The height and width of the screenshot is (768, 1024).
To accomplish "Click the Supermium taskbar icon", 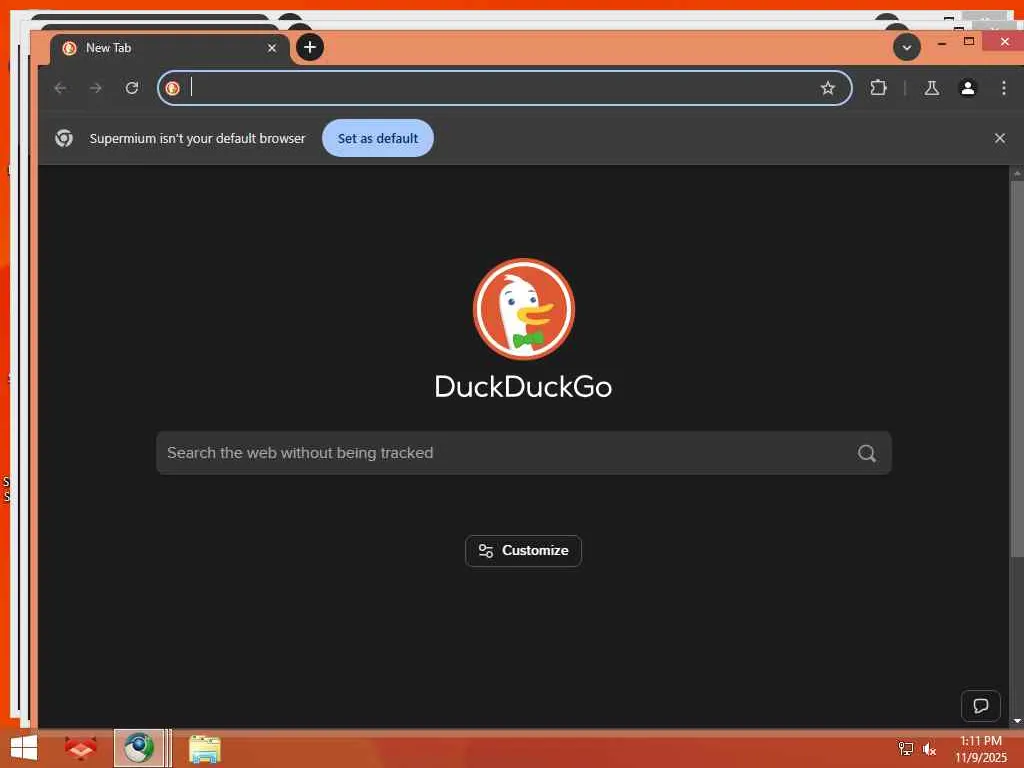I will (x=138, y=748).
